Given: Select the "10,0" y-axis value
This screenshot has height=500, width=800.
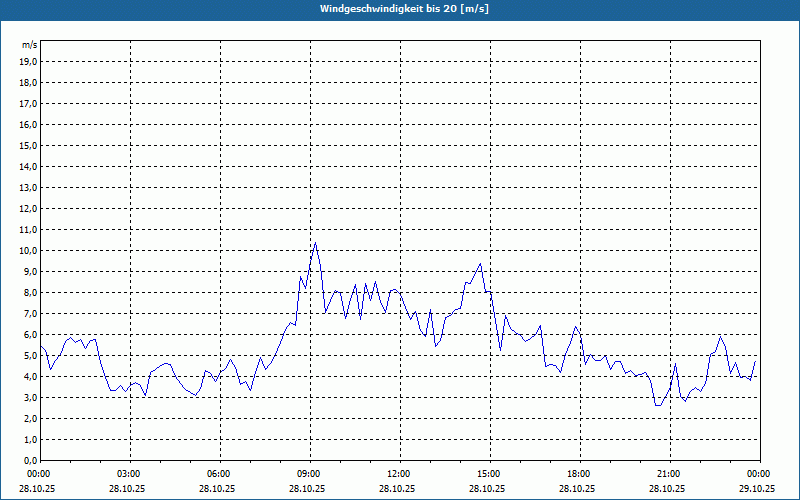Looking at the screenshot, I should point(29,251).
